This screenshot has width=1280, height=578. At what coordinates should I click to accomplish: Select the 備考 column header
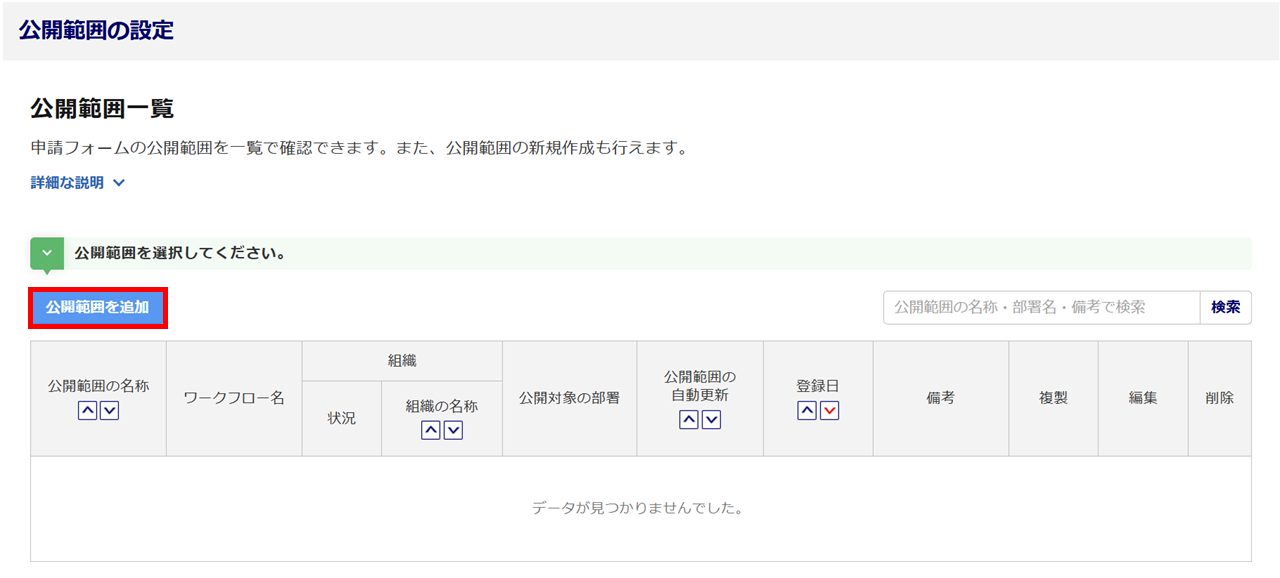(x=940, y=398)
